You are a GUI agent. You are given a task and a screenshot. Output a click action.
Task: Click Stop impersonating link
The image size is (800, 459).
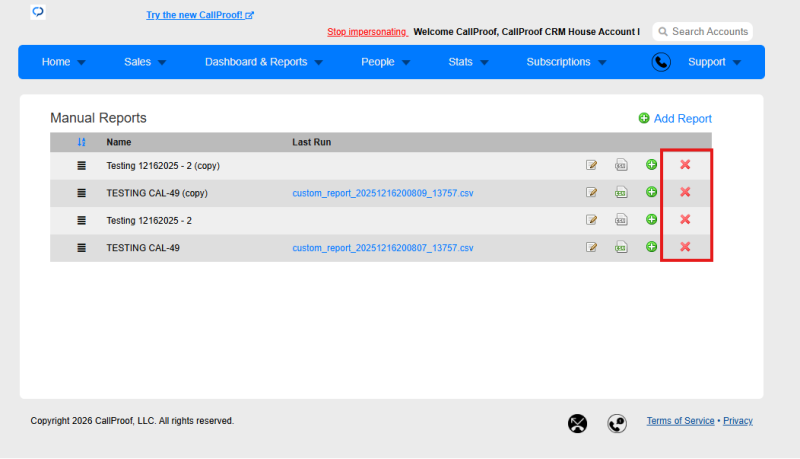367,32
